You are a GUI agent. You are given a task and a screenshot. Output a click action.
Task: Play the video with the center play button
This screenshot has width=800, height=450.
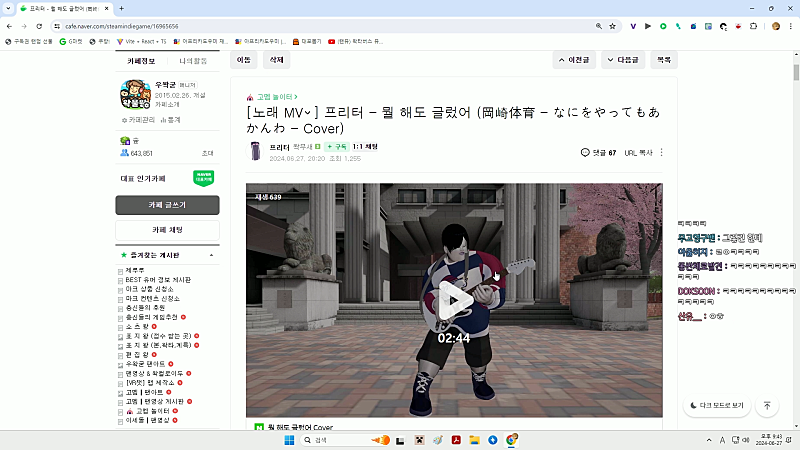click(454, 301)
